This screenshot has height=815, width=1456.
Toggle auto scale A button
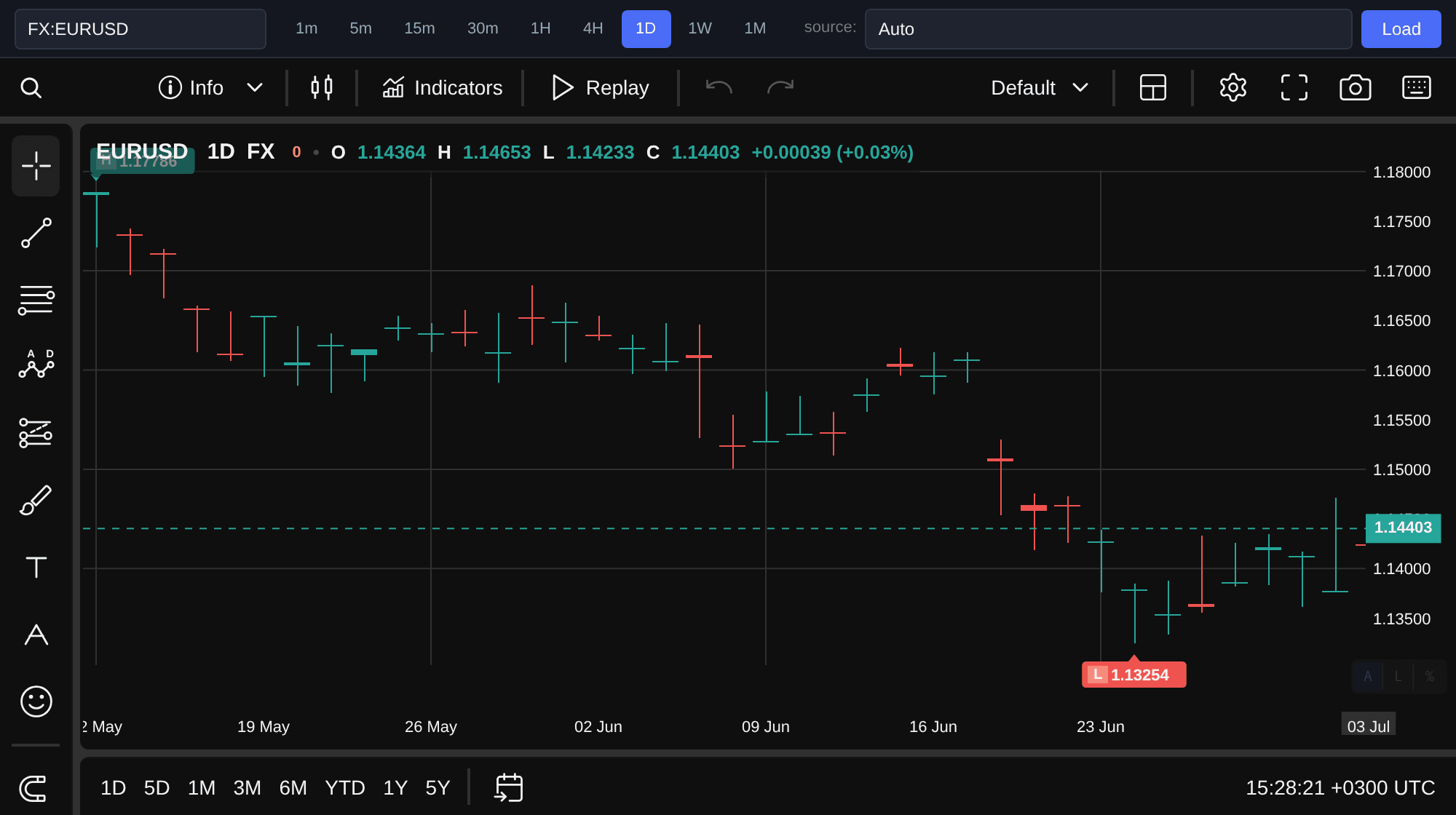1367,677
